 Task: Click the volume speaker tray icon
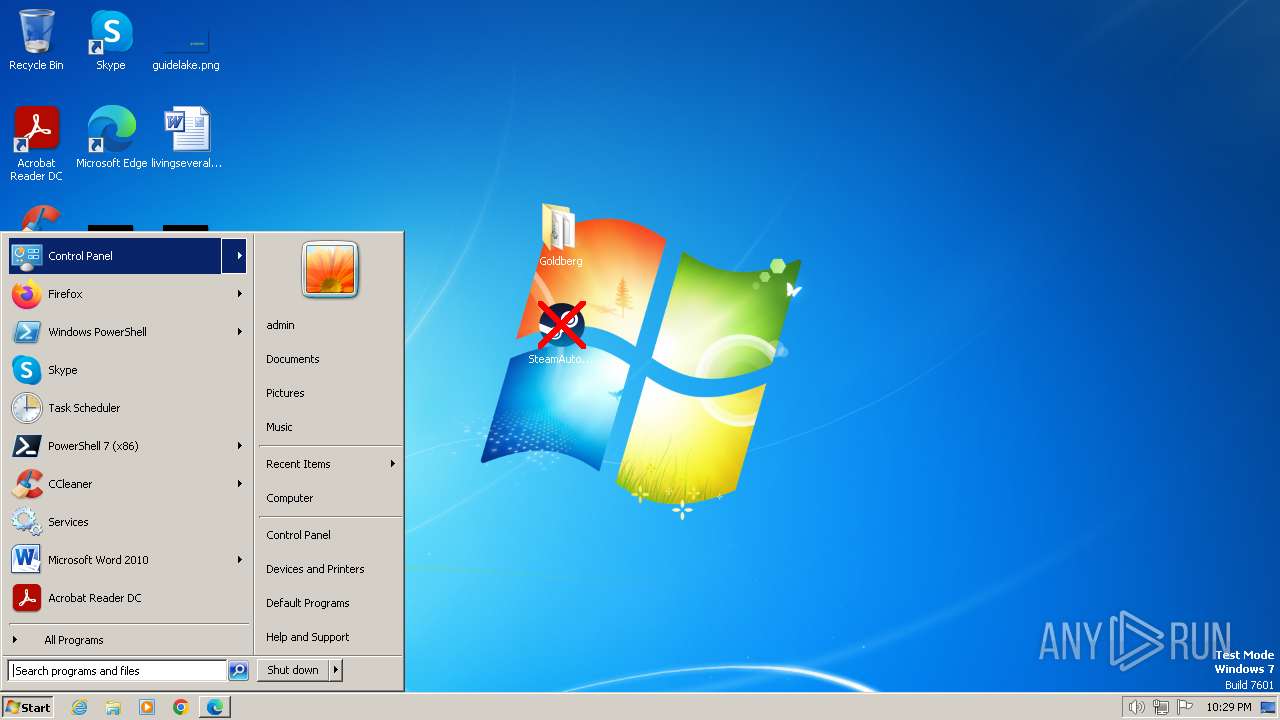coord(1136,707)
